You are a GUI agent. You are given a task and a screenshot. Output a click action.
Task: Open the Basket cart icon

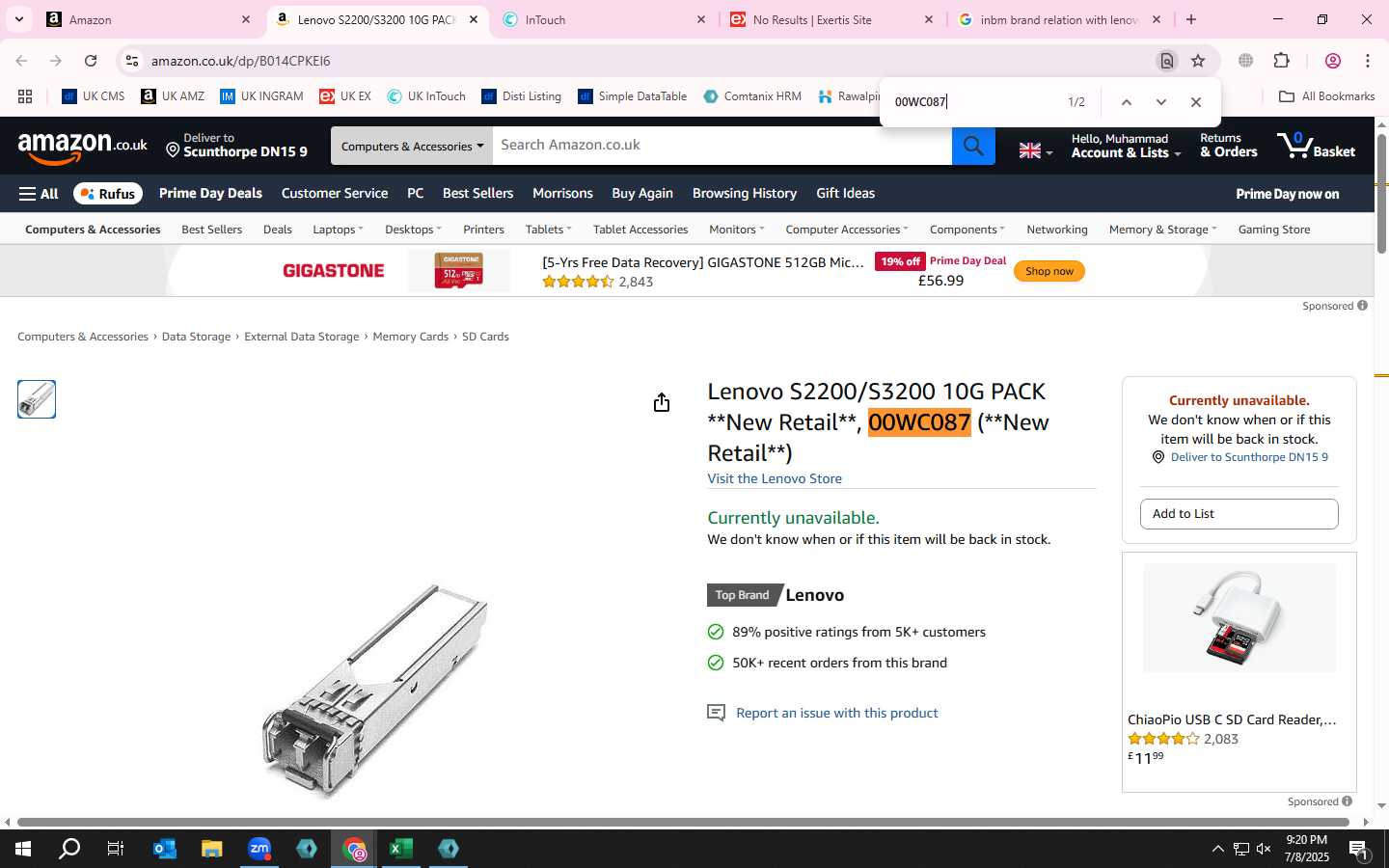1316,146
